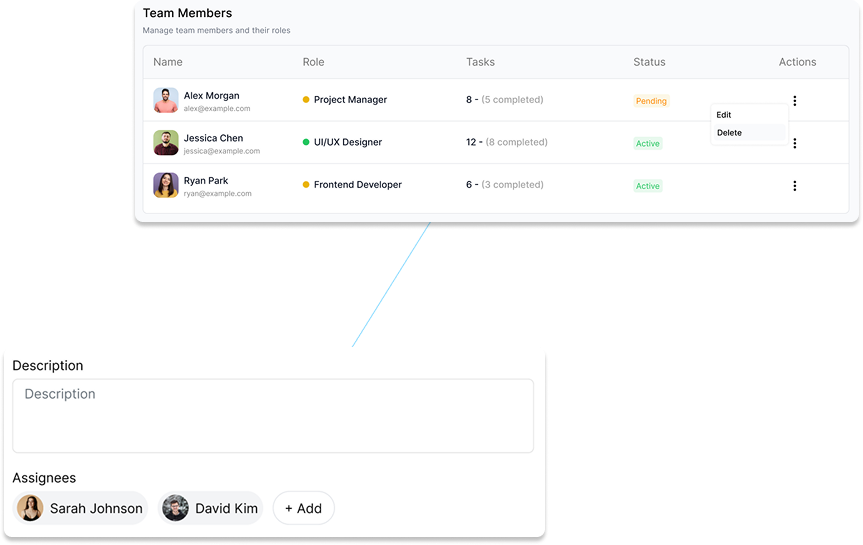863x545 pixels.
Task: Click the Tasks column header
Action: pyautogui.click(x=480, y=62)
